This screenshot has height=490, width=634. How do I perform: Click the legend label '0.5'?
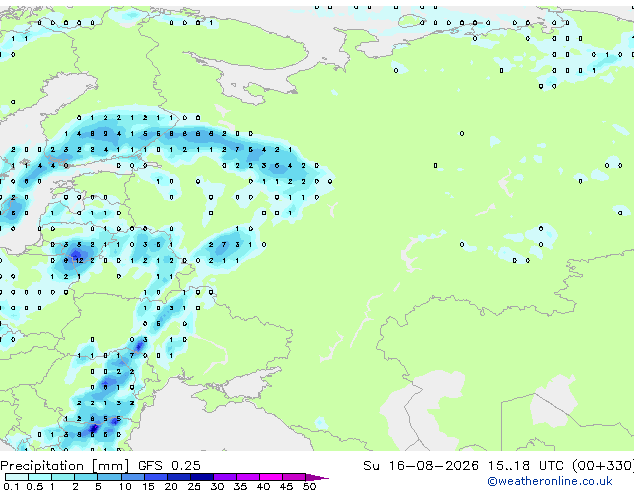coord(34,486)
